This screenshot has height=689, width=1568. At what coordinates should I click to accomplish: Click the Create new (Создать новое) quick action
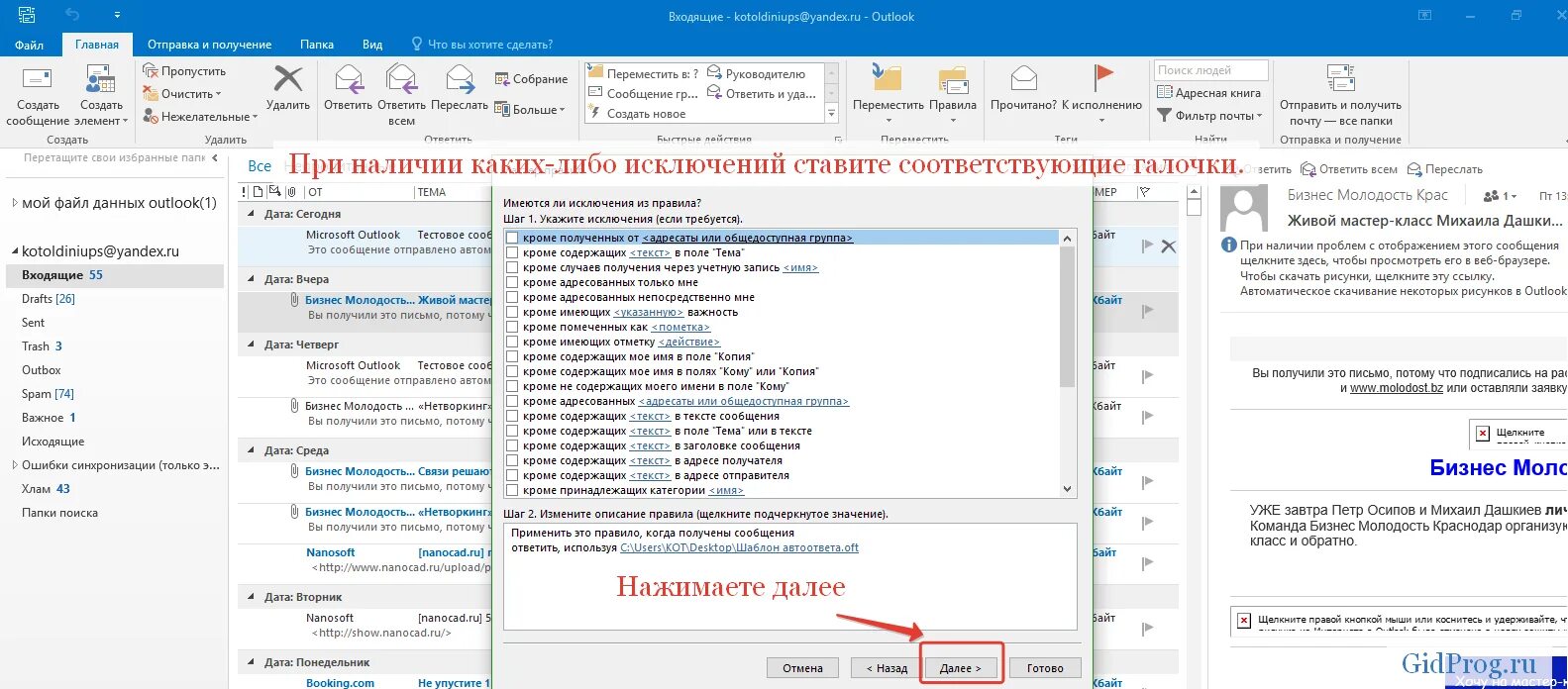(x=637, y=114)
